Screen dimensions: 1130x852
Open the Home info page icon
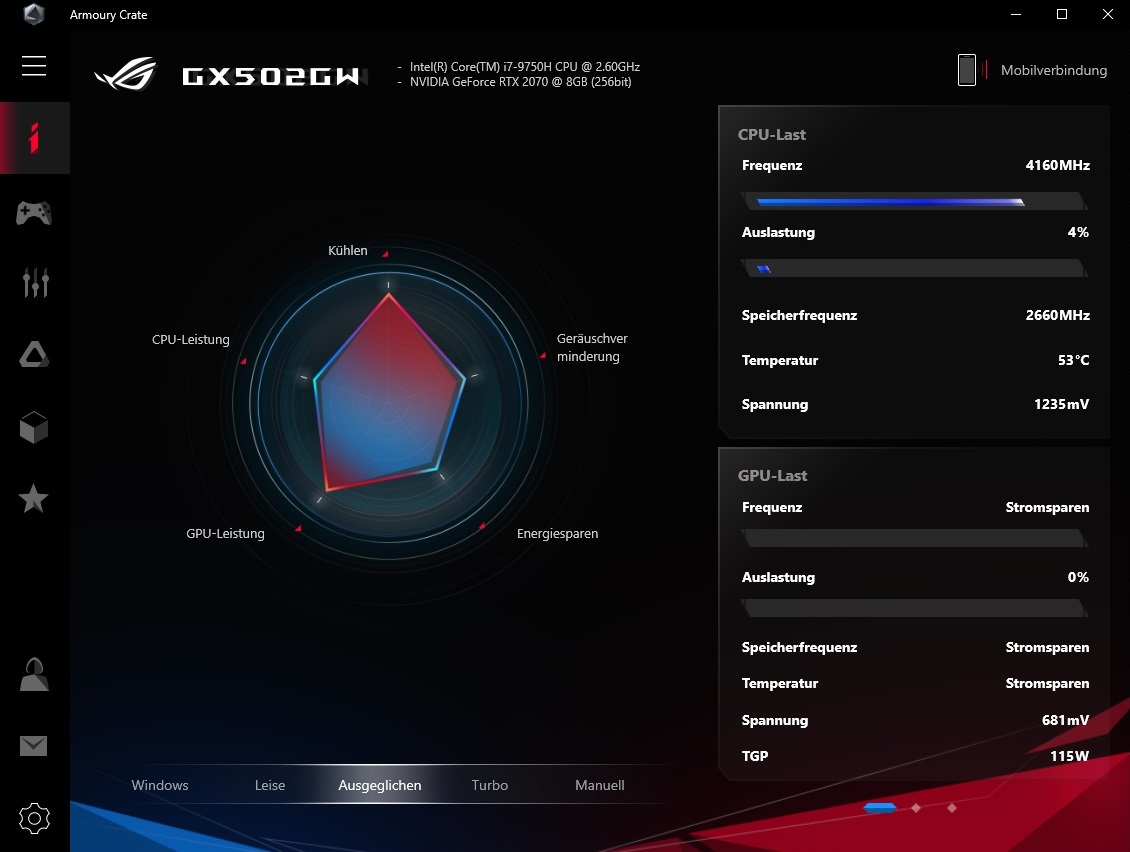(34, 138)
